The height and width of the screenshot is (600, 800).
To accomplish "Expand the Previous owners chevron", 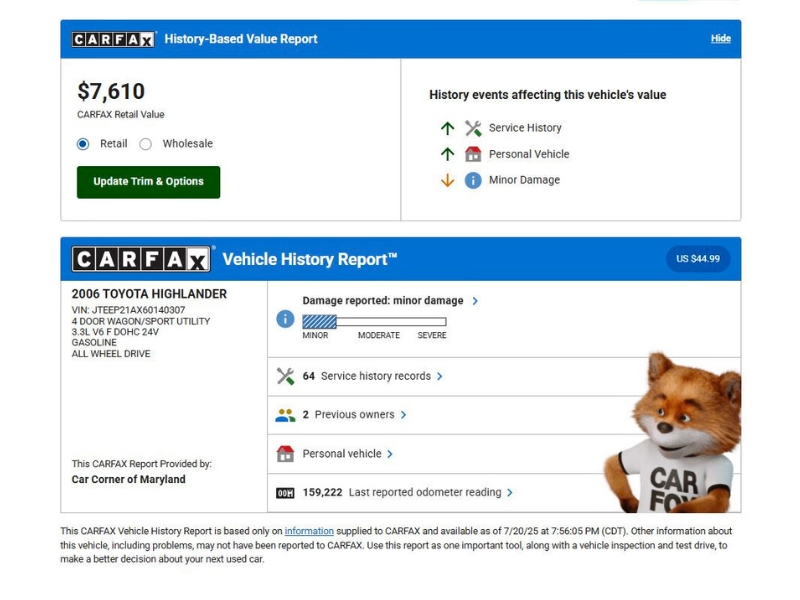I will click(403, 415).
